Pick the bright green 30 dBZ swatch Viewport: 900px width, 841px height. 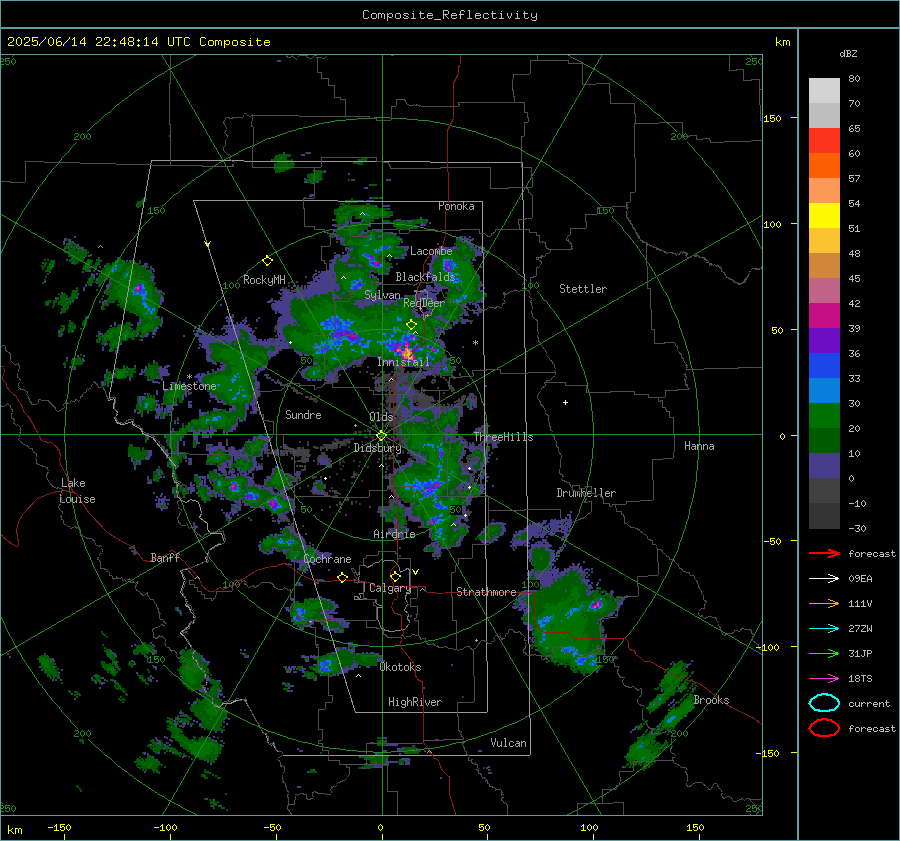pos(824,415)
